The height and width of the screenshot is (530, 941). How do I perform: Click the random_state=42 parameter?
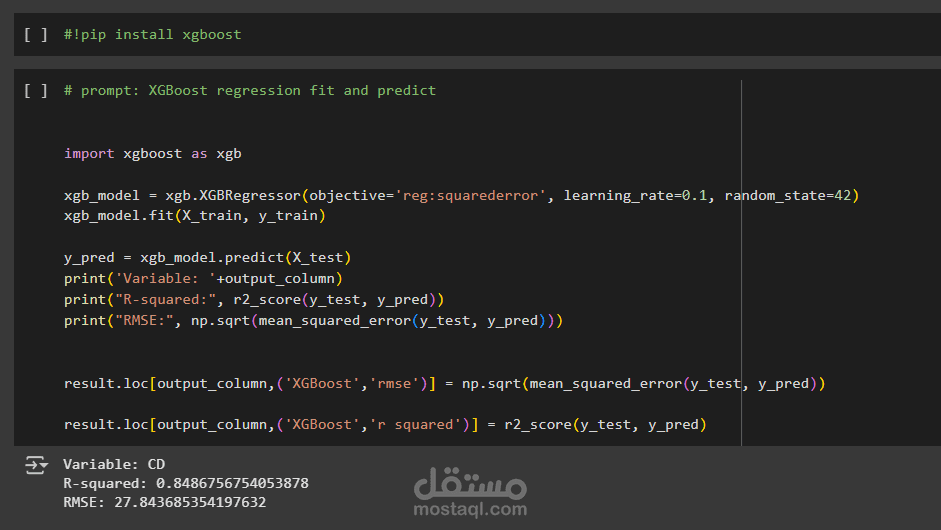pos(788,196)
